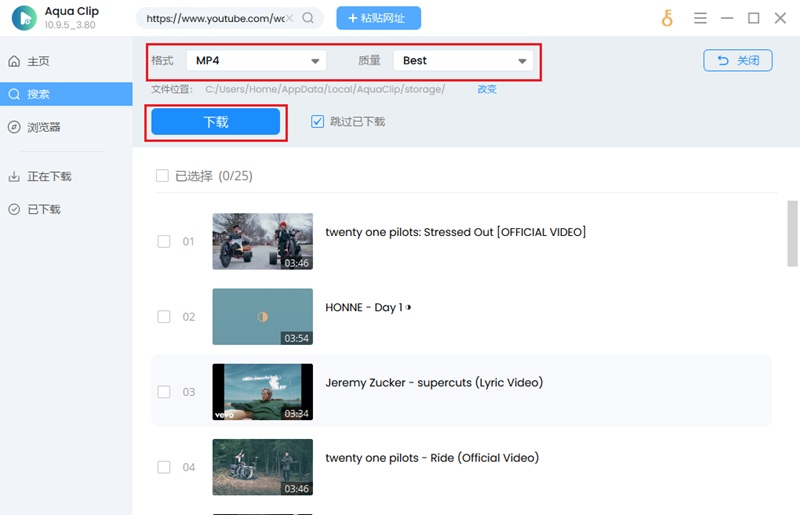Open 正在下载 downloading list
Screen dimensions: 800x515
[66, 177]
